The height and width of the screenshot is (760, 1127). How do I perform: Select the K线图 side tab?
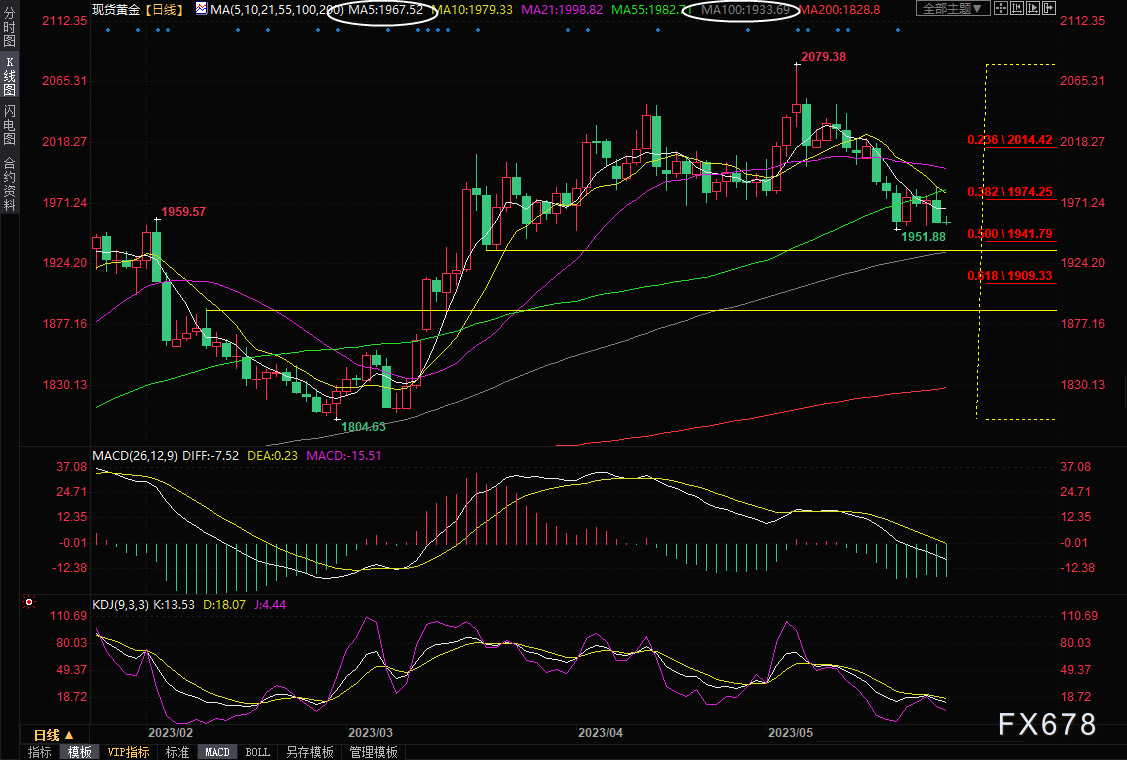tap(9, 76)
